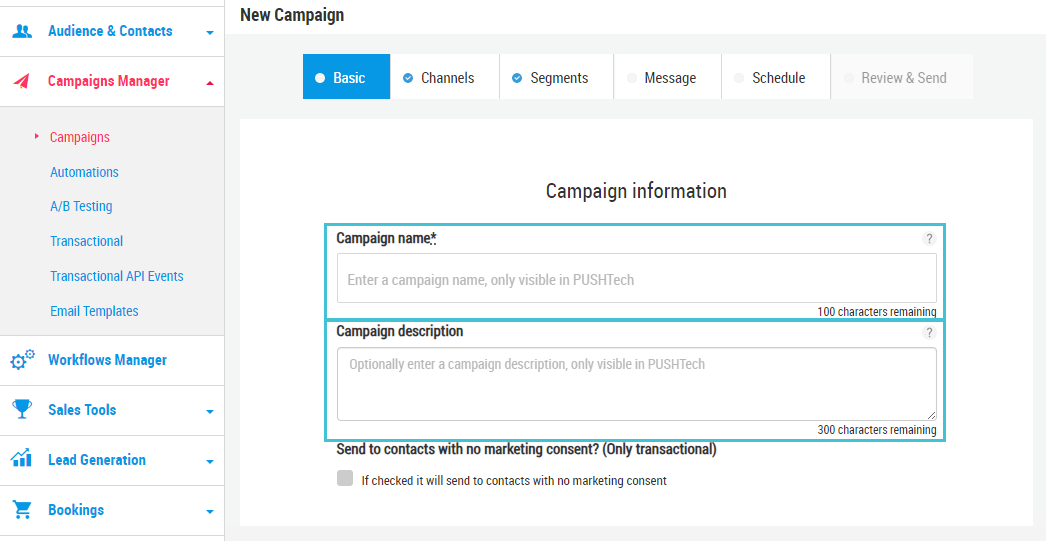
Task: Click the Campaigns Manager paper plane icon
Action: (22, 81)
